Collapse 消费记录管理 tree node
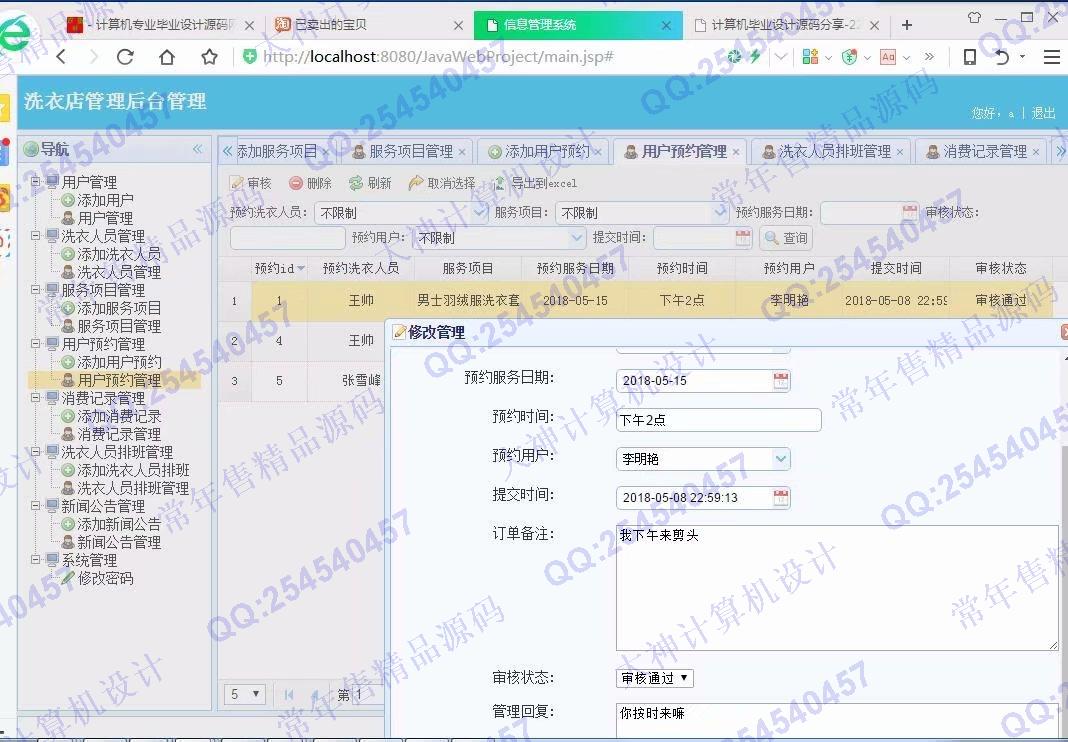The width and height of the screenshot is (1068, 742). click(x=36, y=397)
